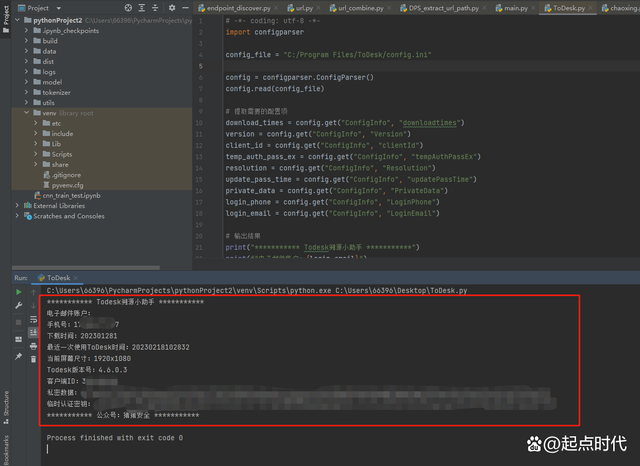The image size is (640, 466).
Task: Click 'Process finished with exit code 0' text
Action: click(x=115, y=438)
